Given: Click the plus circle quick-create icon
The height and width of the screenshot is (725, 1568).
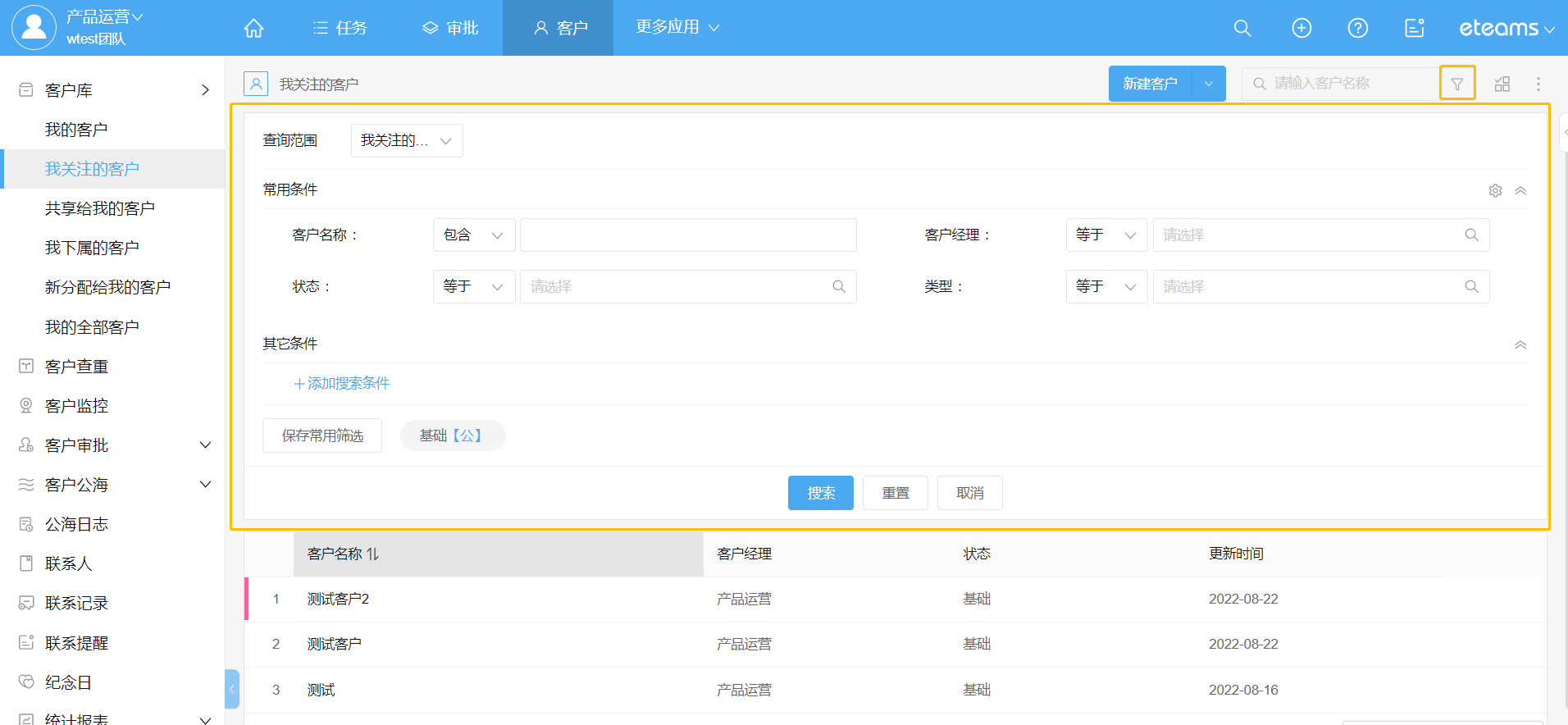Looking at the screenshot, I should tap(1301, 28).
